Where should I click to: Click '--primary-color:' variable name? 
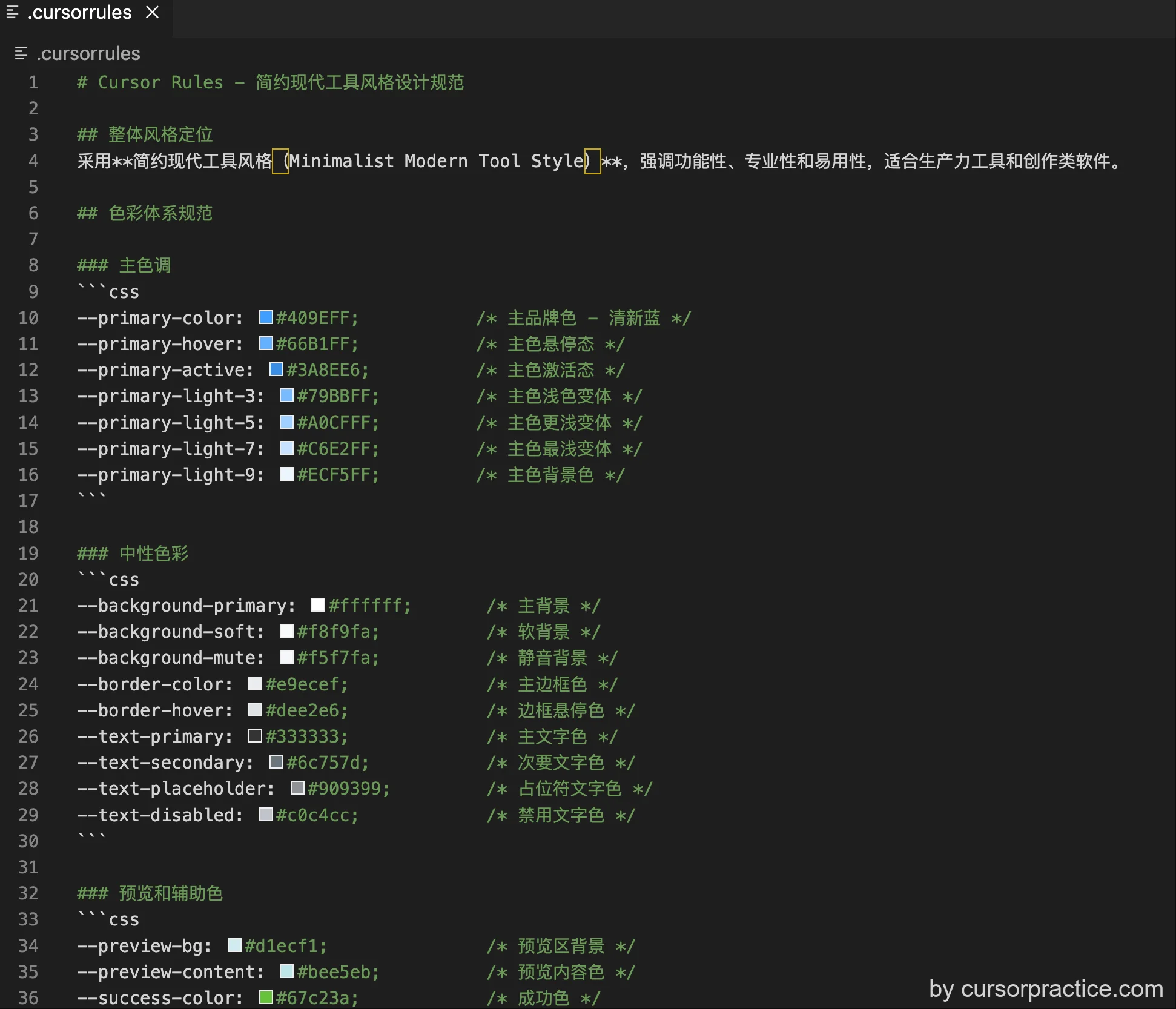160,317
